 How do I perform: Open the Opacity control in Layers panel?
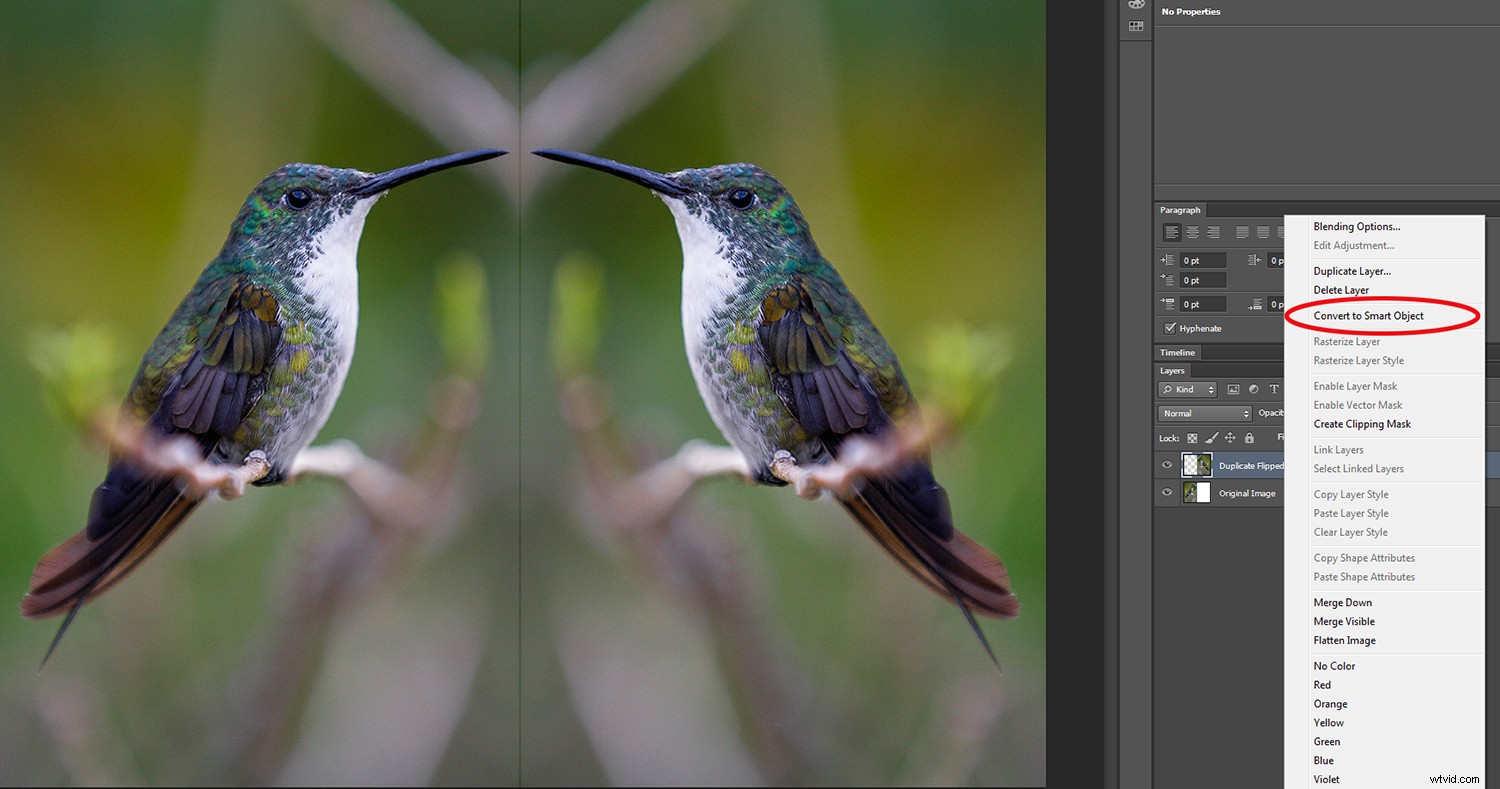click(x=1272, y=412)
